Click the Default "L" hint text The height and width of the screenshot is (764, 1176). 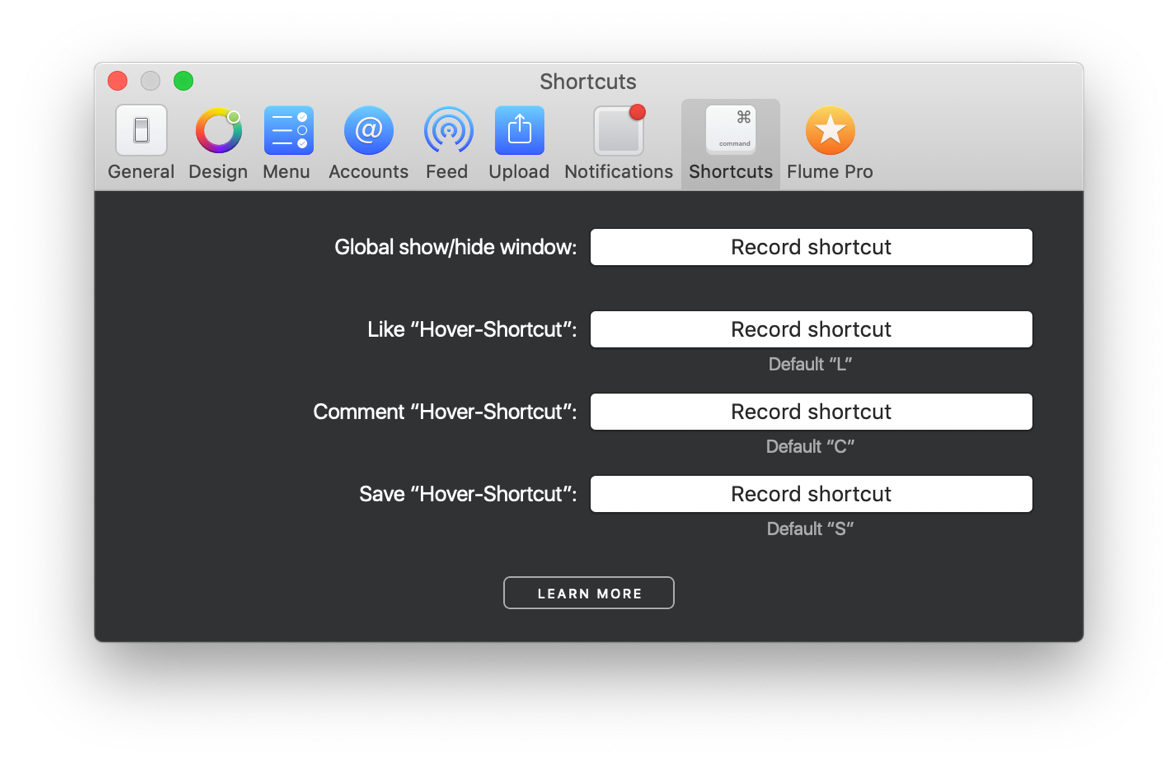pos(810,364)
